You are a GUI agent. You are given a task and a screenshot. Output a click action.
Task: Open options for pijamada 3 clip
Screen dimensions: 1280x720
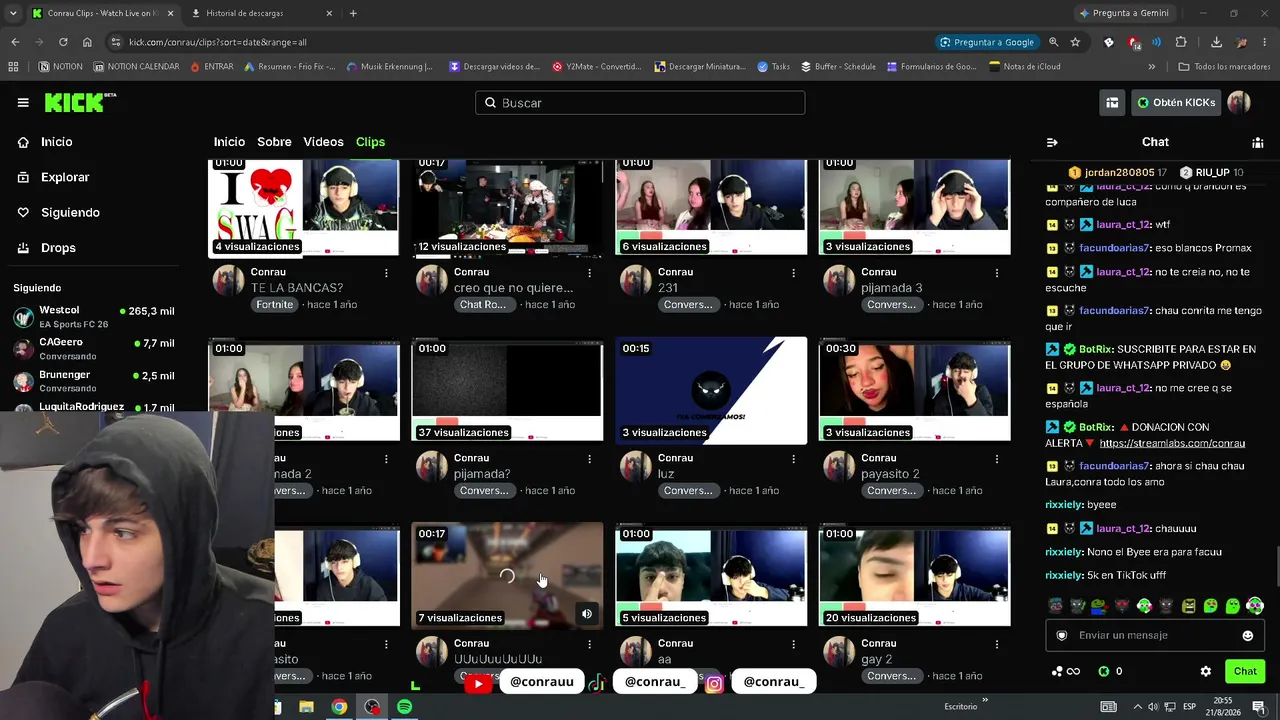[x=996, y=272]
